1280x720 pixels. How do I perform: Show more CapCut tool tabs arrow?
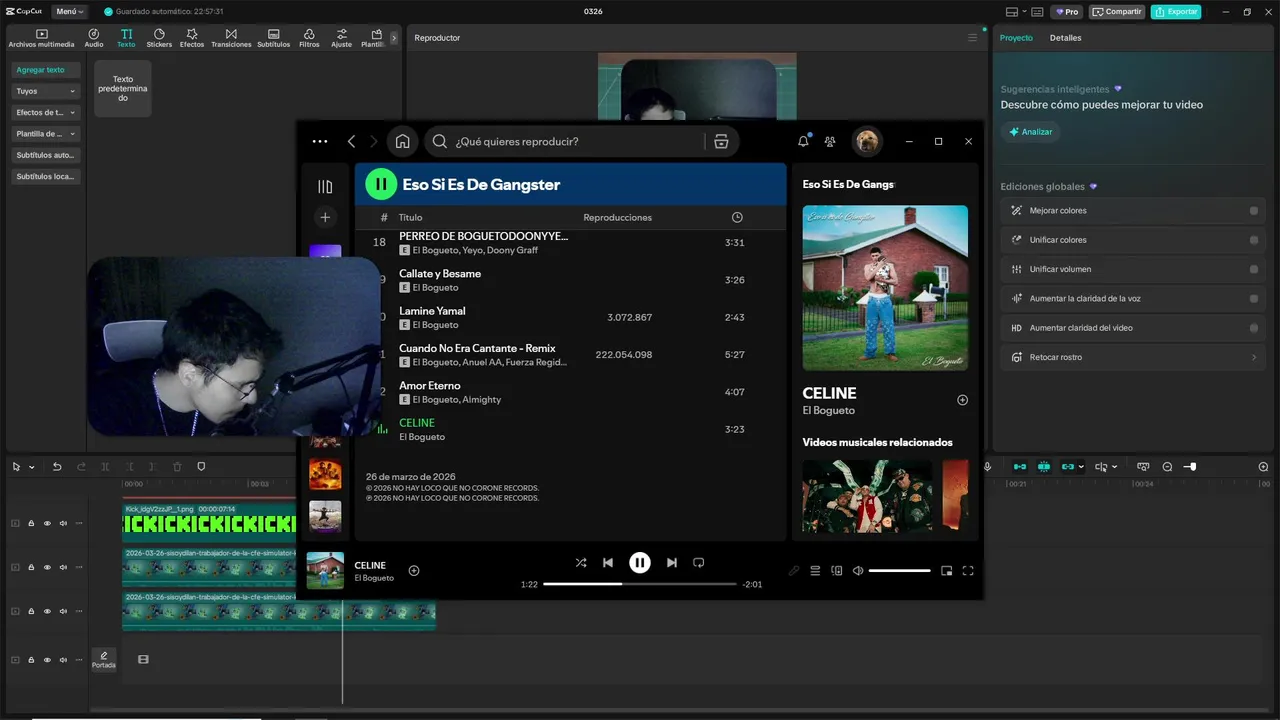tap(394, 38)
